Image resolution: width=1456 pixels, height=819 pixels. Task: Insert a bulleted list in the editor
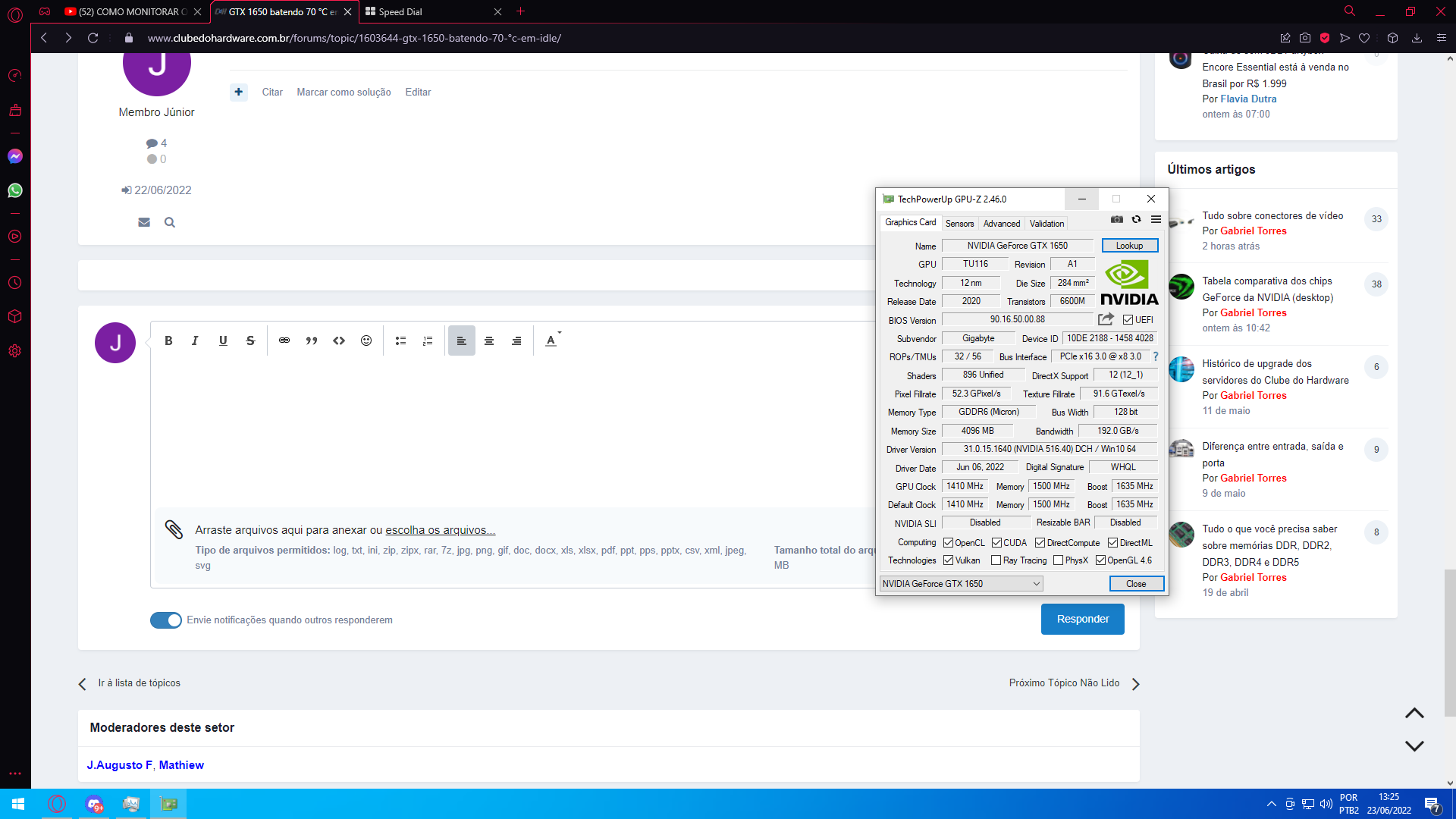pos(400,340)
